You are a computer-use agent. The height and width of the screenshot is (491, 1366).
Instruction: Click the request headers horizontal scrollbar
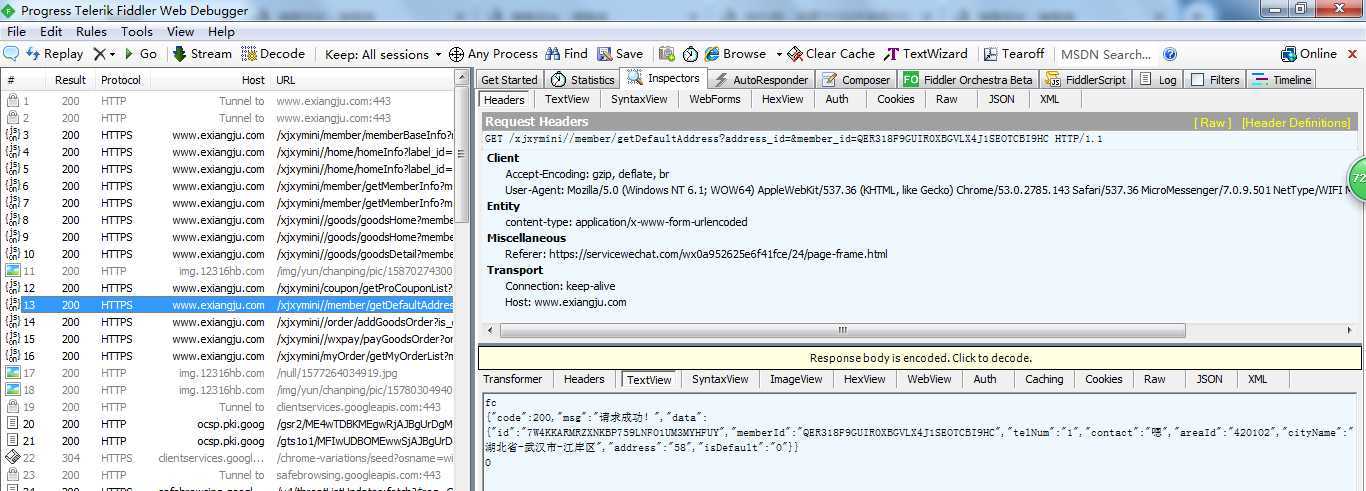click(842, 330)
